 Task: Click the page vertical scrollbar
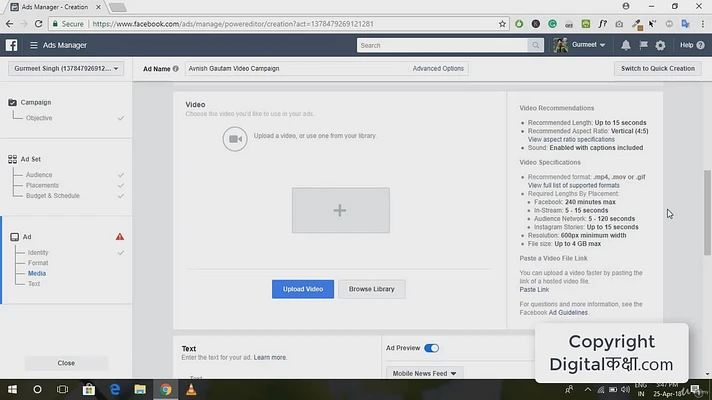(707, 213)
